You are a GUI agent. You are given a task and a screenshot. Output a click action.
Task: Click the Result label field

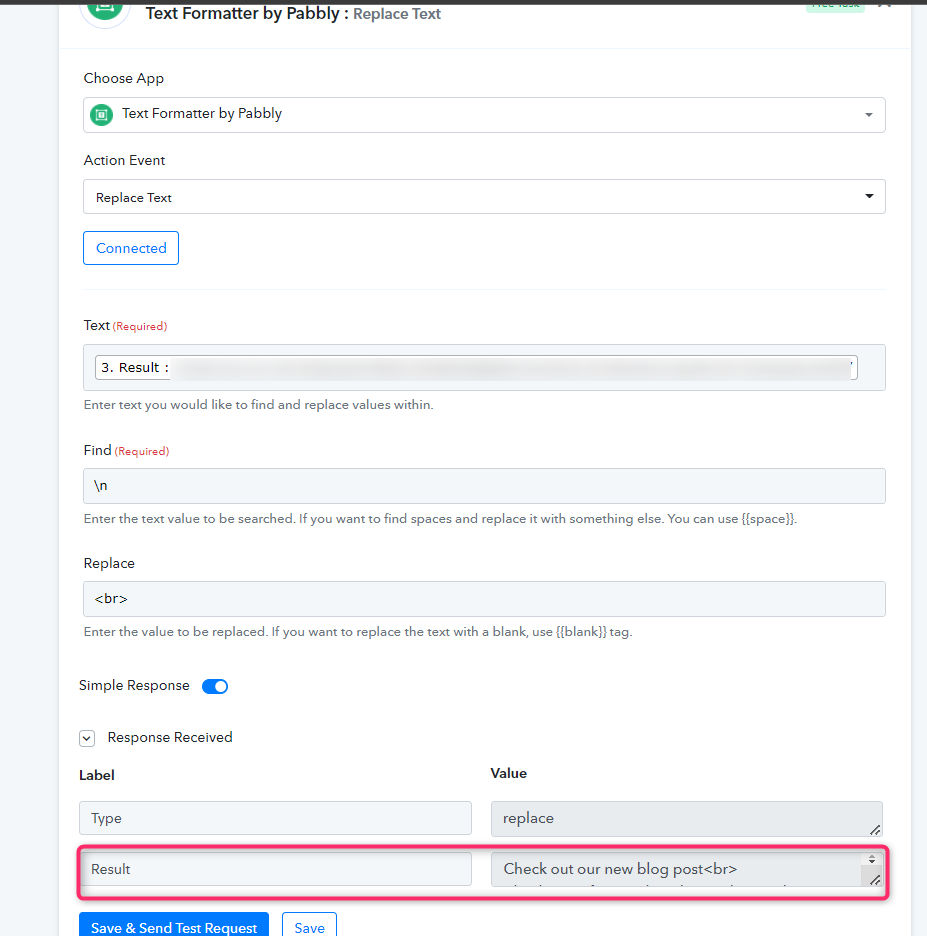click(275, 869)
